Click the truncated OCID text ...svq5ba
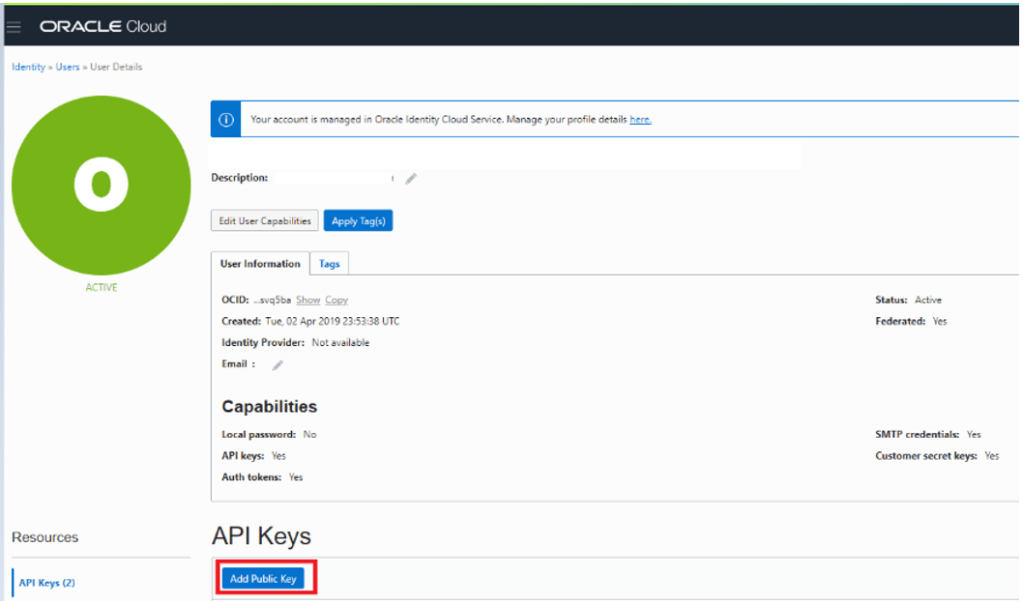The width and height of the screenshot is (1023, 605). 271,300
